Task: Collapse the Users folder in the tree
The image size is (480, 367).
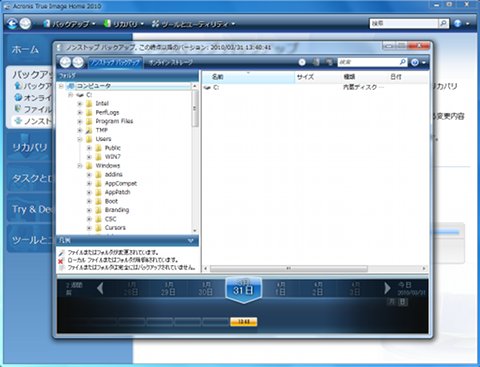Action: [80, 139]
